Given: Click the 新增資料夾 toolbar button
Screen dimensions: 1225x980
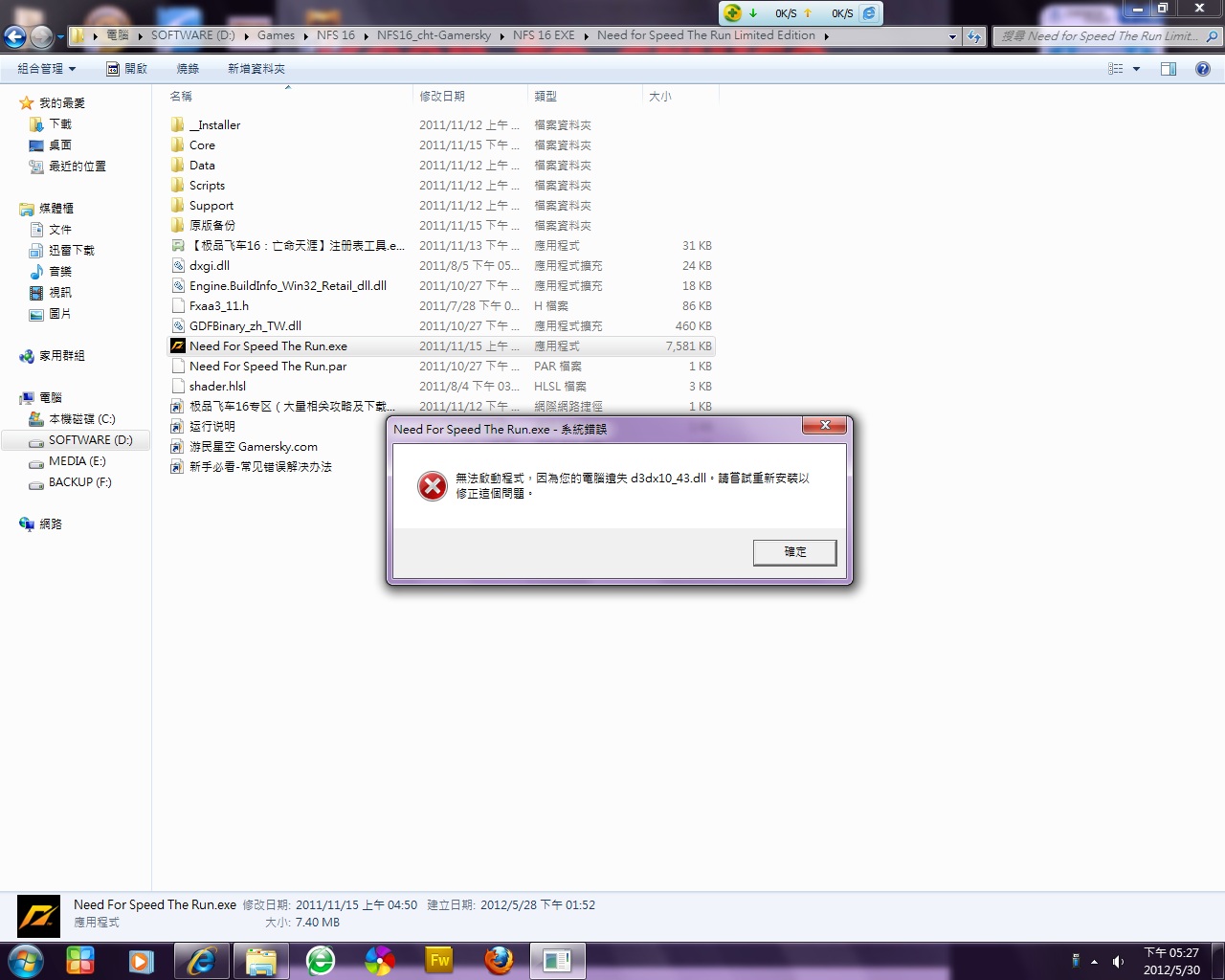Looking at the screenshot, I should pyautogui.click(x=256, y=69).
